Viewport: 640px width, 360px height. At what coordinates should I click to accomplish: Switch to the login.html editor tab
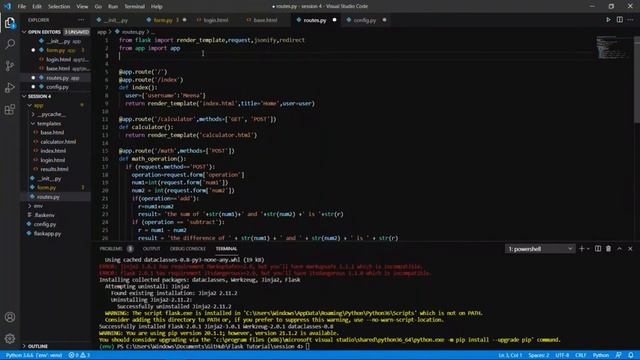(216, 20)
